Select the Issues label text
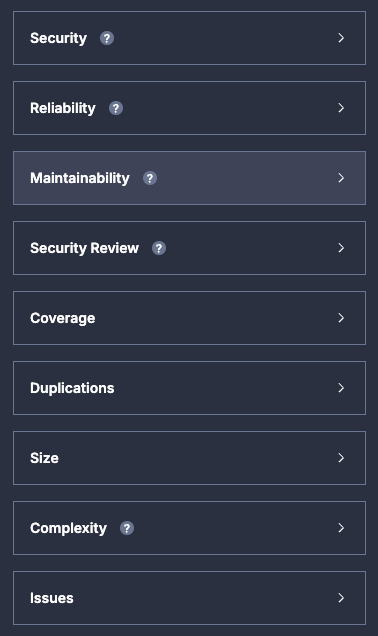The image size is (378, 636). tap(52, 598)
